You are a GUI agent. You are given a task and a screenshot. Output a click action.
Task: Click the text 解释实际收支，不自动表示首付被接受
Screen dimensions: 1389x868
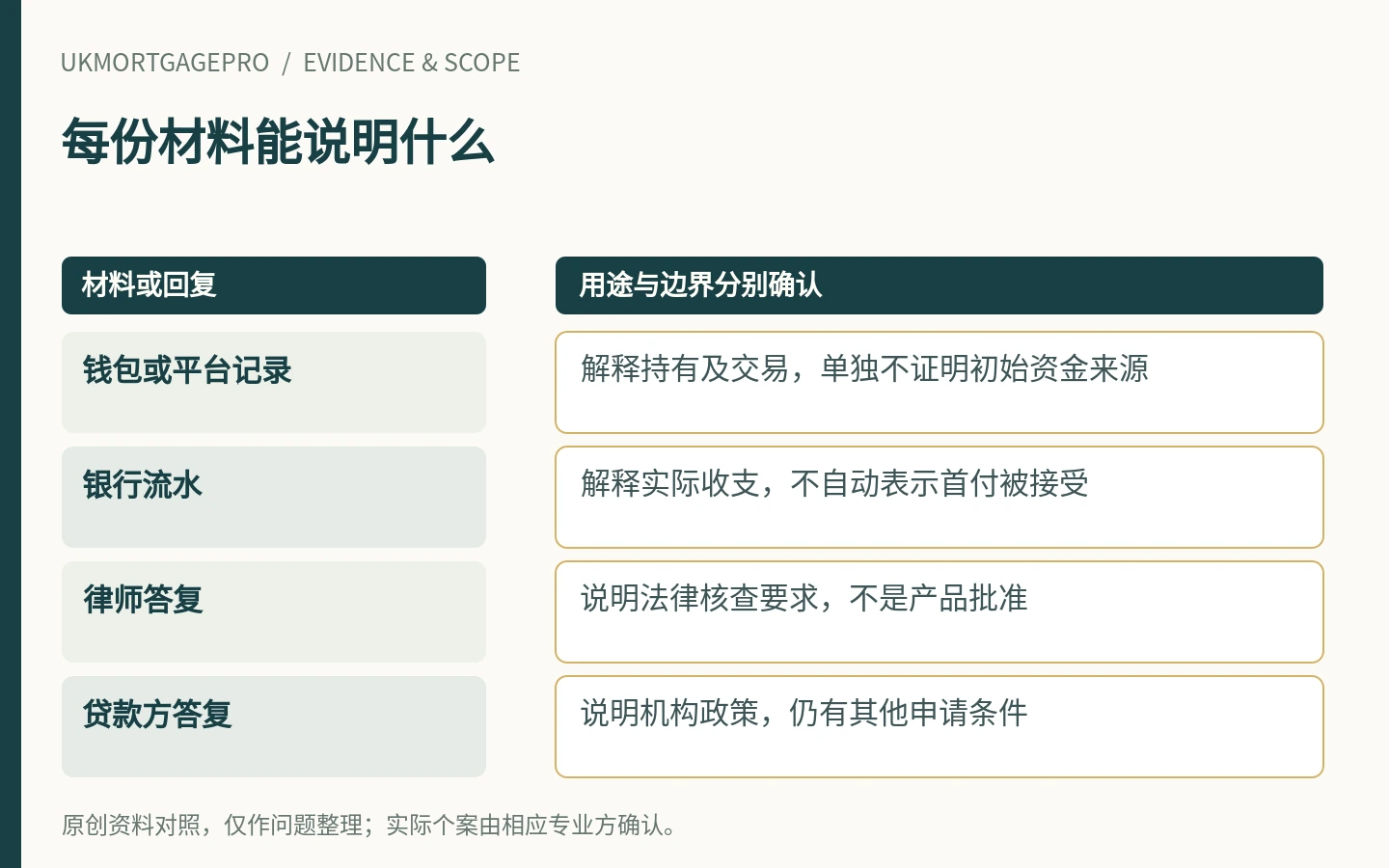click(x=834, y=483)
